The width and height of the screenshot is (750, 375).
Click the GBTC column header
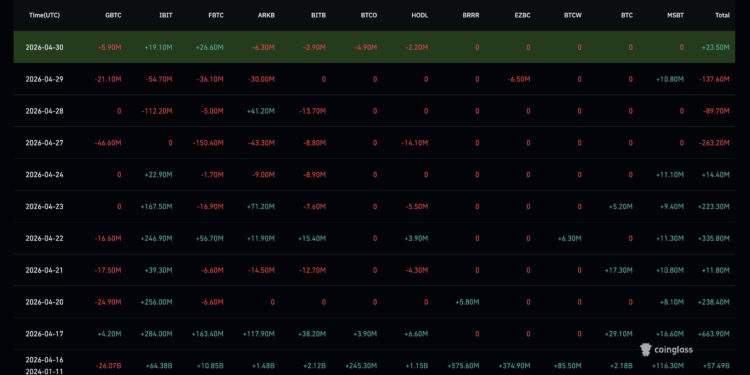[113, 15]
